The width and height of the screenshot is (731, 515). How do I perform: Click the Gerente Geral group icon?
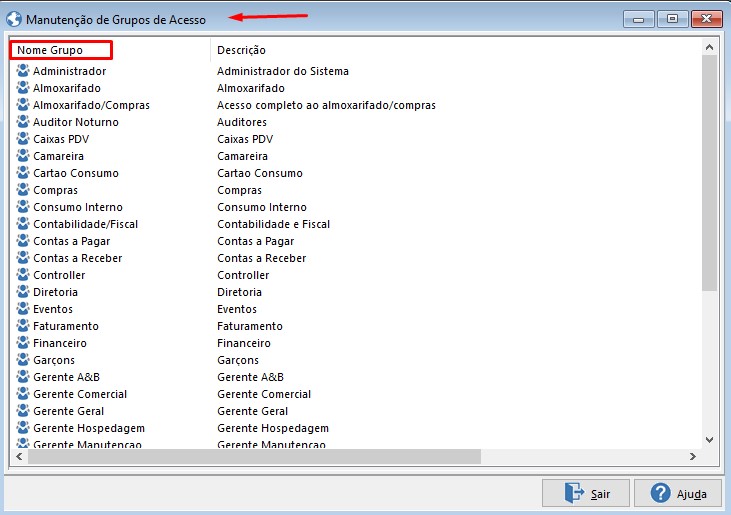coord(23,411)
